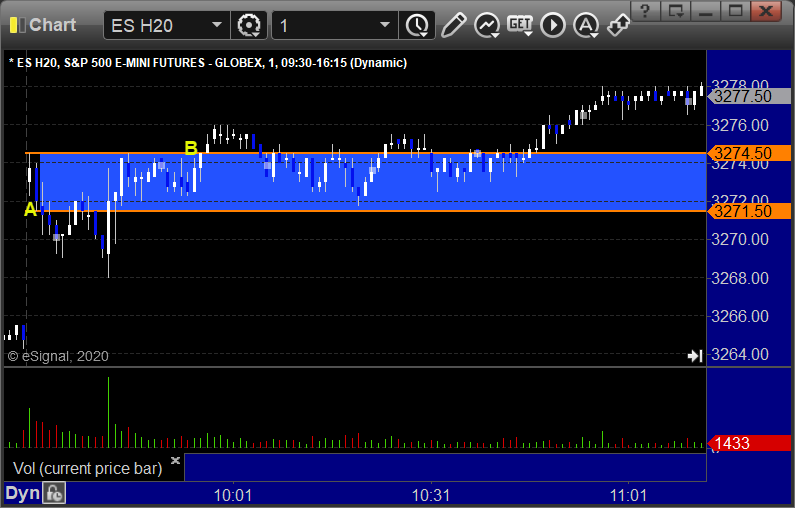Screen dimensions: 795x508
Task: Click the 1433 volume value label
Action: [749, 443]
